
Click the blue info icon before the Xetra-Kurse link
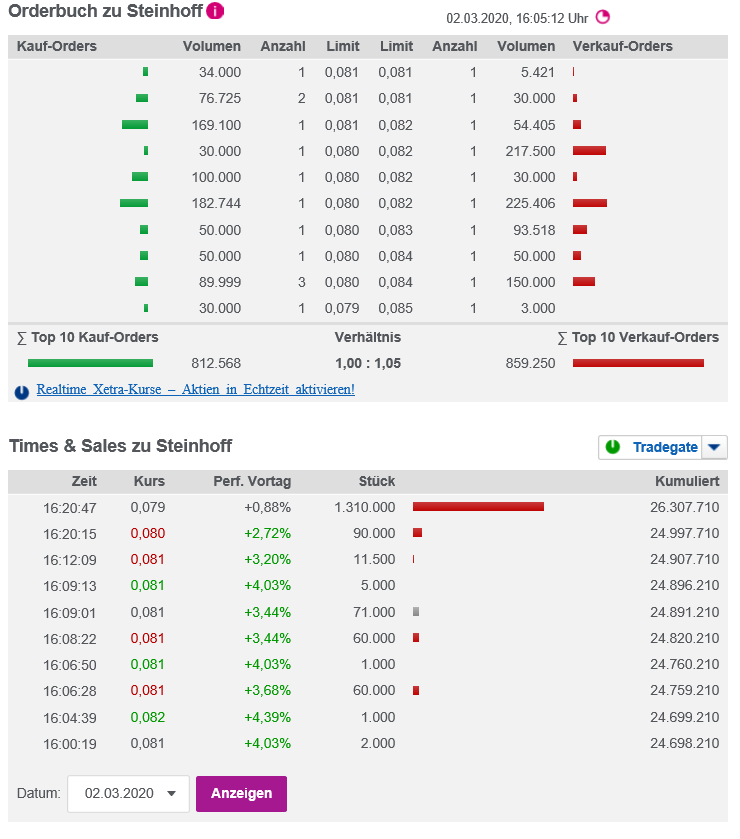(x=21, y=391)
